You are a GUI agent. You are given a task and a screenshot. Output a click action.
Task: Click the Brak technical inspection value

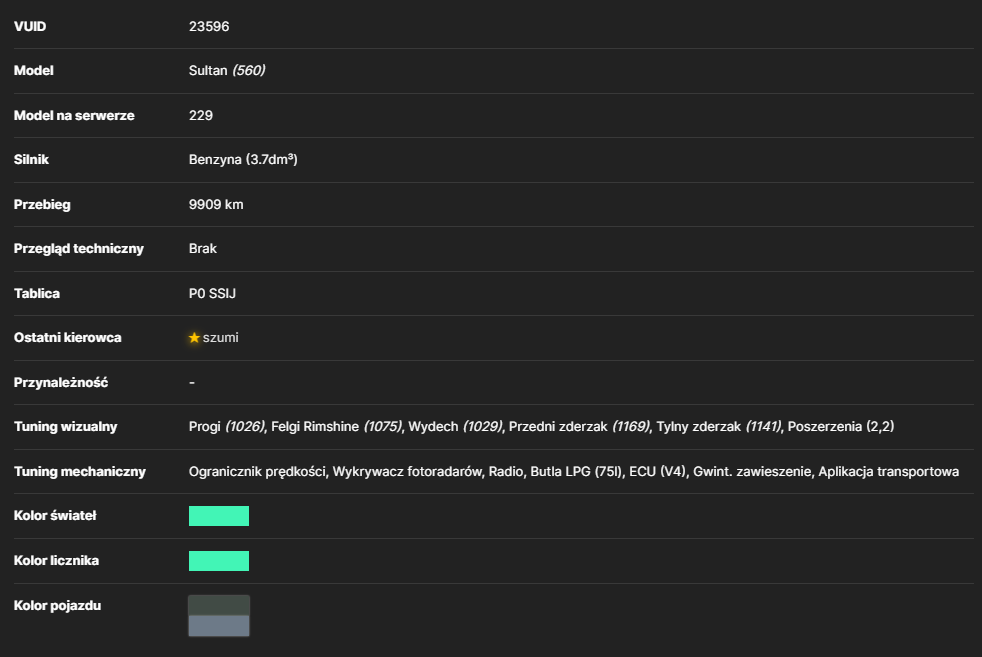pos(202,249)
